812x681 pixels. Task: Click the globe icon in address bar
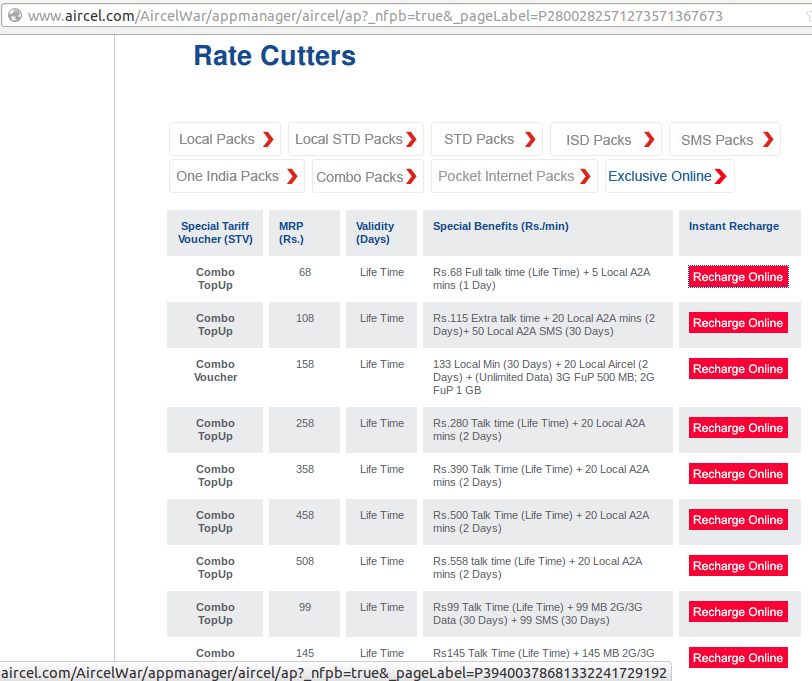15,16
